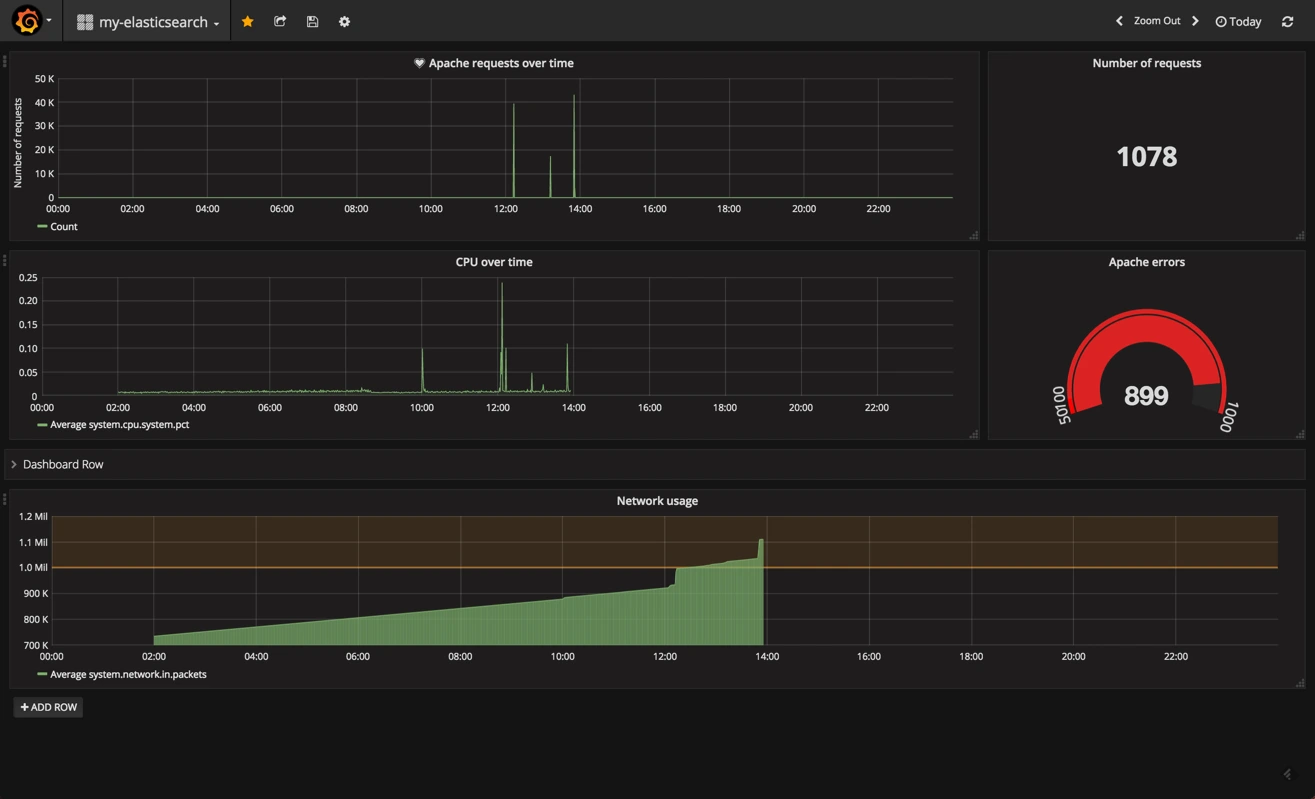Viewport: 1315px width, 799px height.
Task: Unstar the current dashboard
Action: coord(248,21)
